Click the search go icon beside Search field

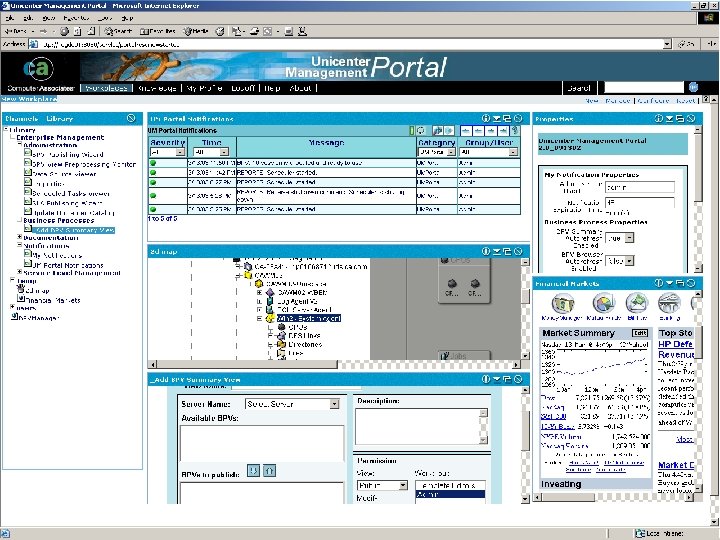[693, 87]
